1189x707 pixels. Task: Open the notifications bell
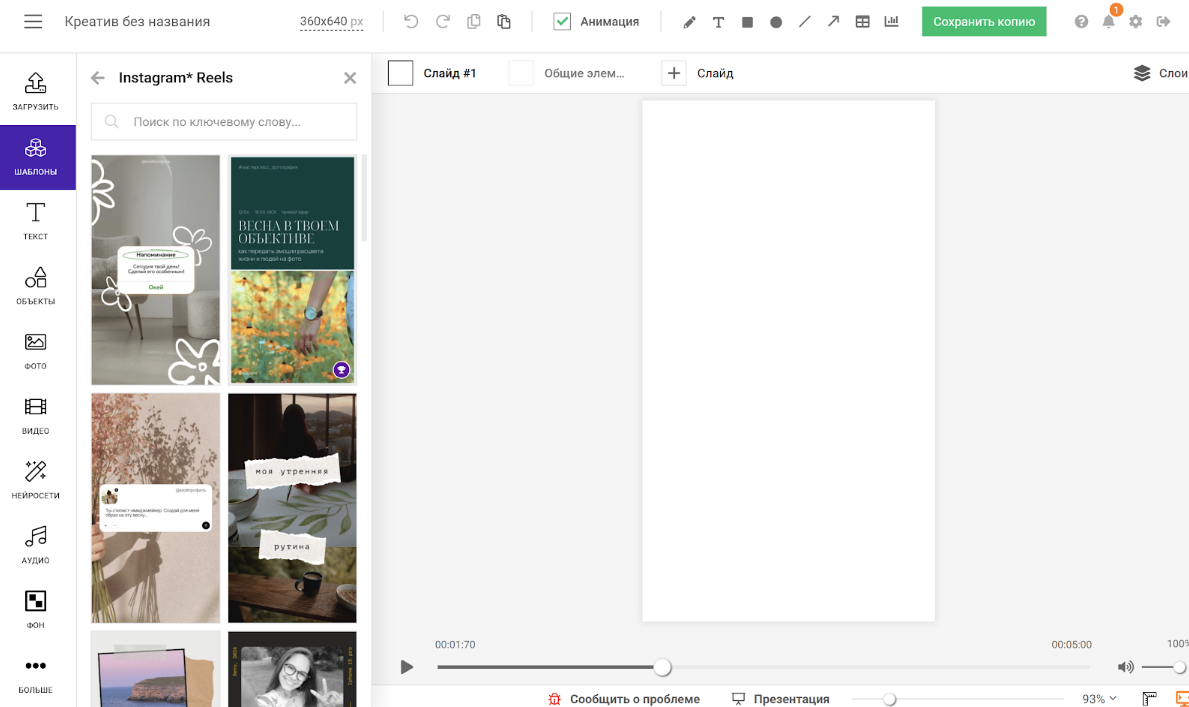[x=1108, y=22]
